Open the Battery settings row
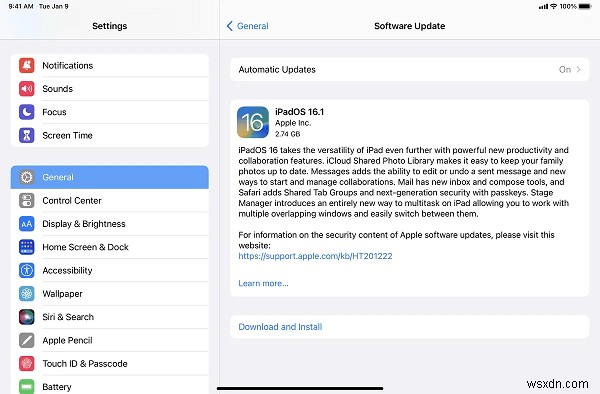The height and width of the screenshot is (394, 600). pyautogui.click(x=110, y=385)
